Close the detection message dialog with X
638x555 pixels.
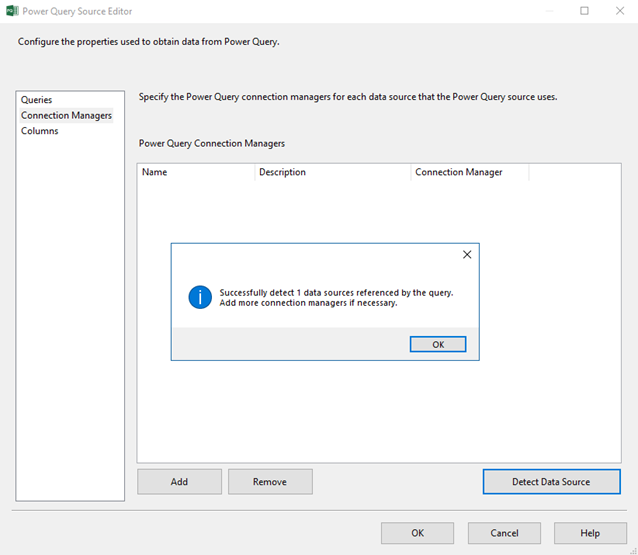point(466,255)
